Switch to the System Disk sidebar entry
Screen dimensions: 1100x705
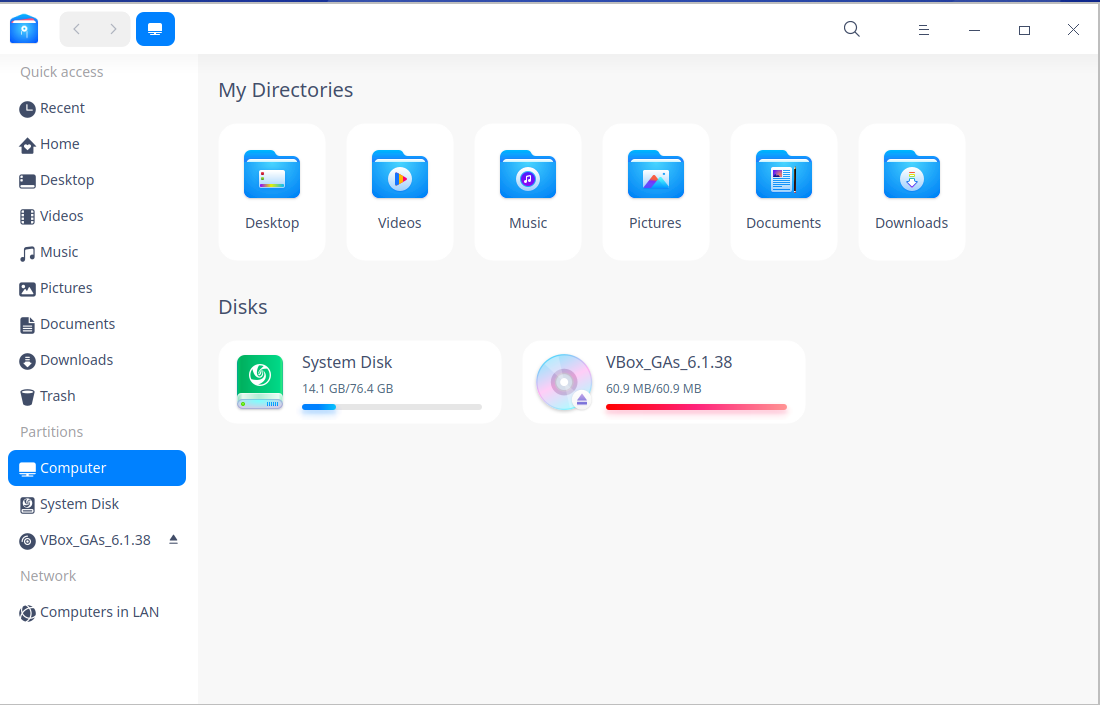78,504
